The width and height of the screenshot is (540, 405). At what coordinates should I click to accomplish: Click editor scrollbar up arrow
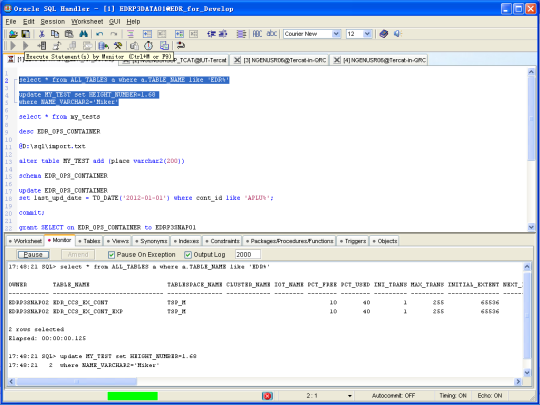[x=531, y=72]
